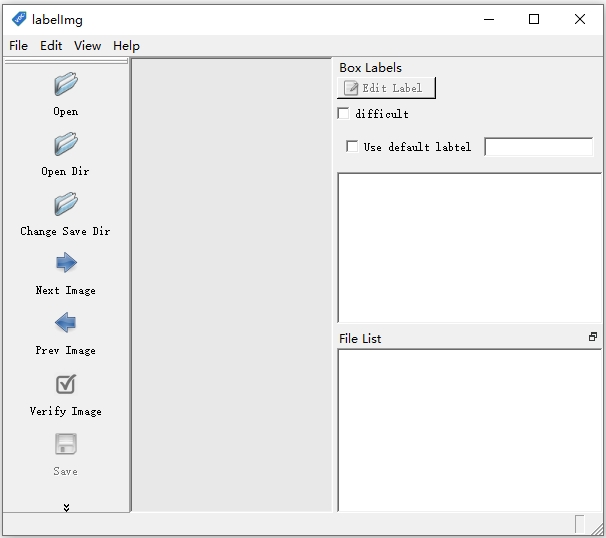The width and height of the screenshot is (606, 538).
Task: Go to Next Image arrow
Action: 66,263
